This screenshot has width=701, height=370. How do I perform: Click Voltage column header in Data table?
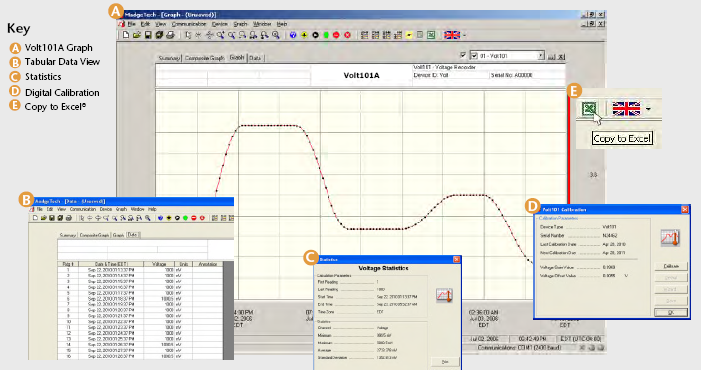159,264
